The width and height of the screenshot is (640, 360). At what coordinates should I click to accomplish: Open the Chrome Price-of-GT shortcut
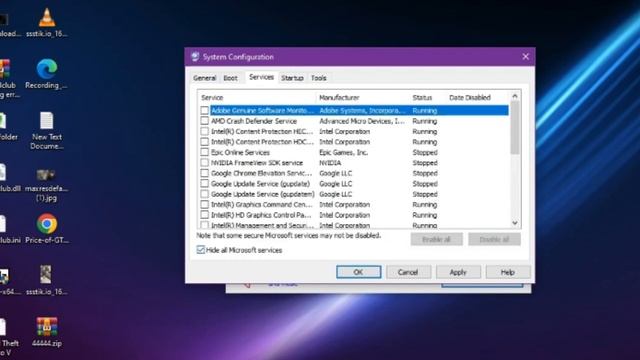tap(47, 229)
